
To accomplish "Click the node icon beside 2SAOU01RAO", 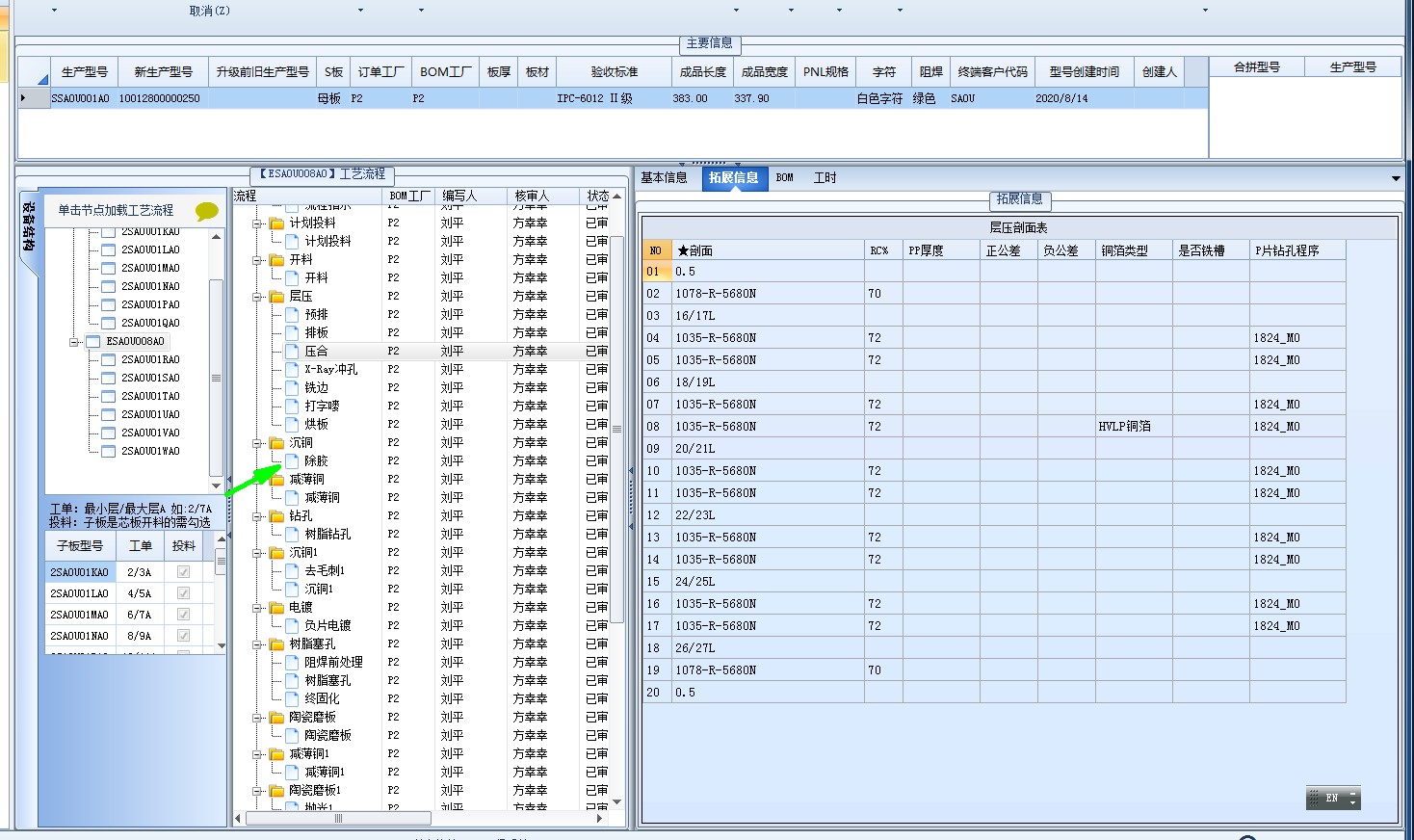I will click(x=109, y=360).
